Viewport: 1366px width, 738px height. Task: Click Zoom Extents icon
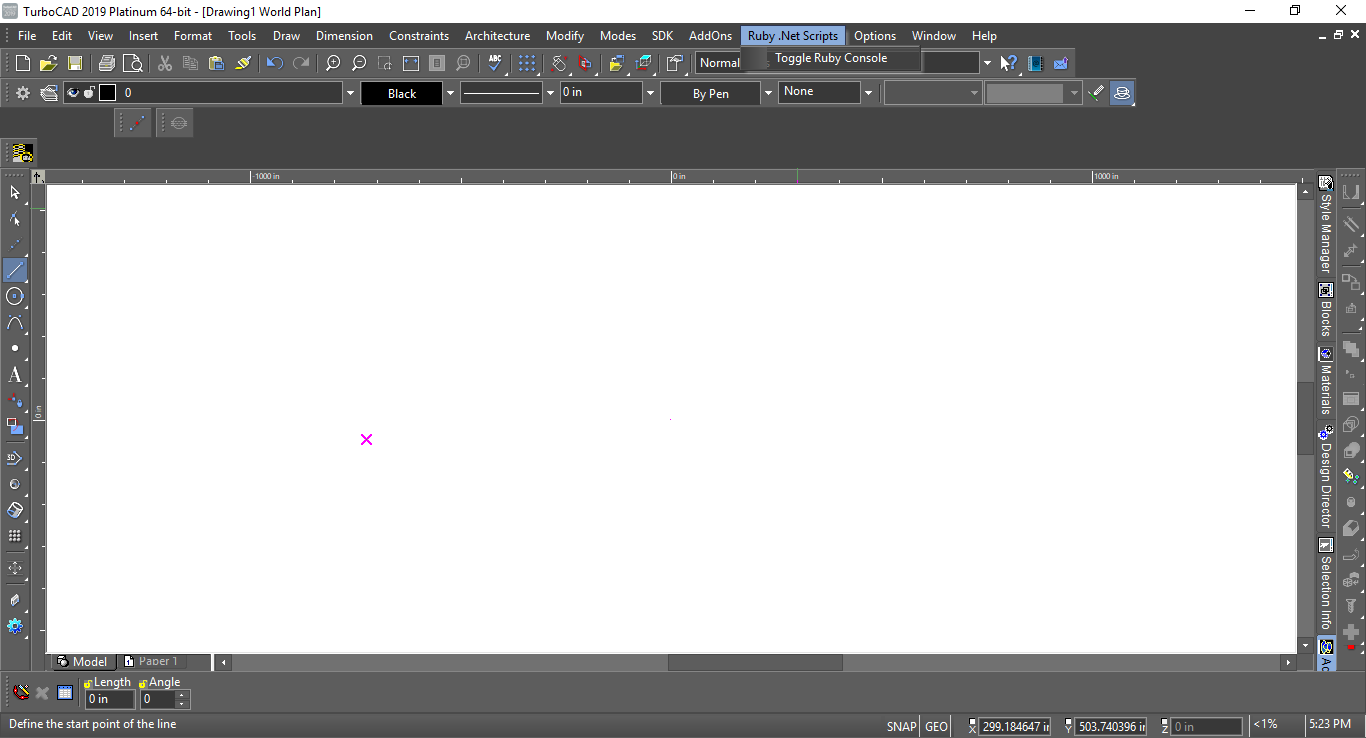coord(411,63)
